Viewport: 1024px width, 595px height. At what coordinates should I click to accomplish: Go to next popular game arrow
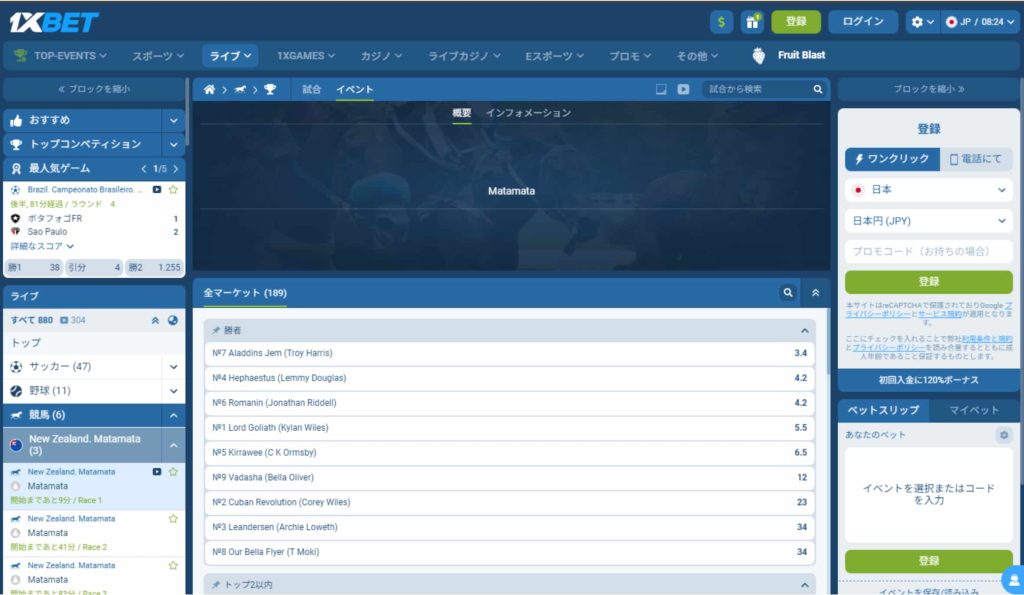(176, 169)
